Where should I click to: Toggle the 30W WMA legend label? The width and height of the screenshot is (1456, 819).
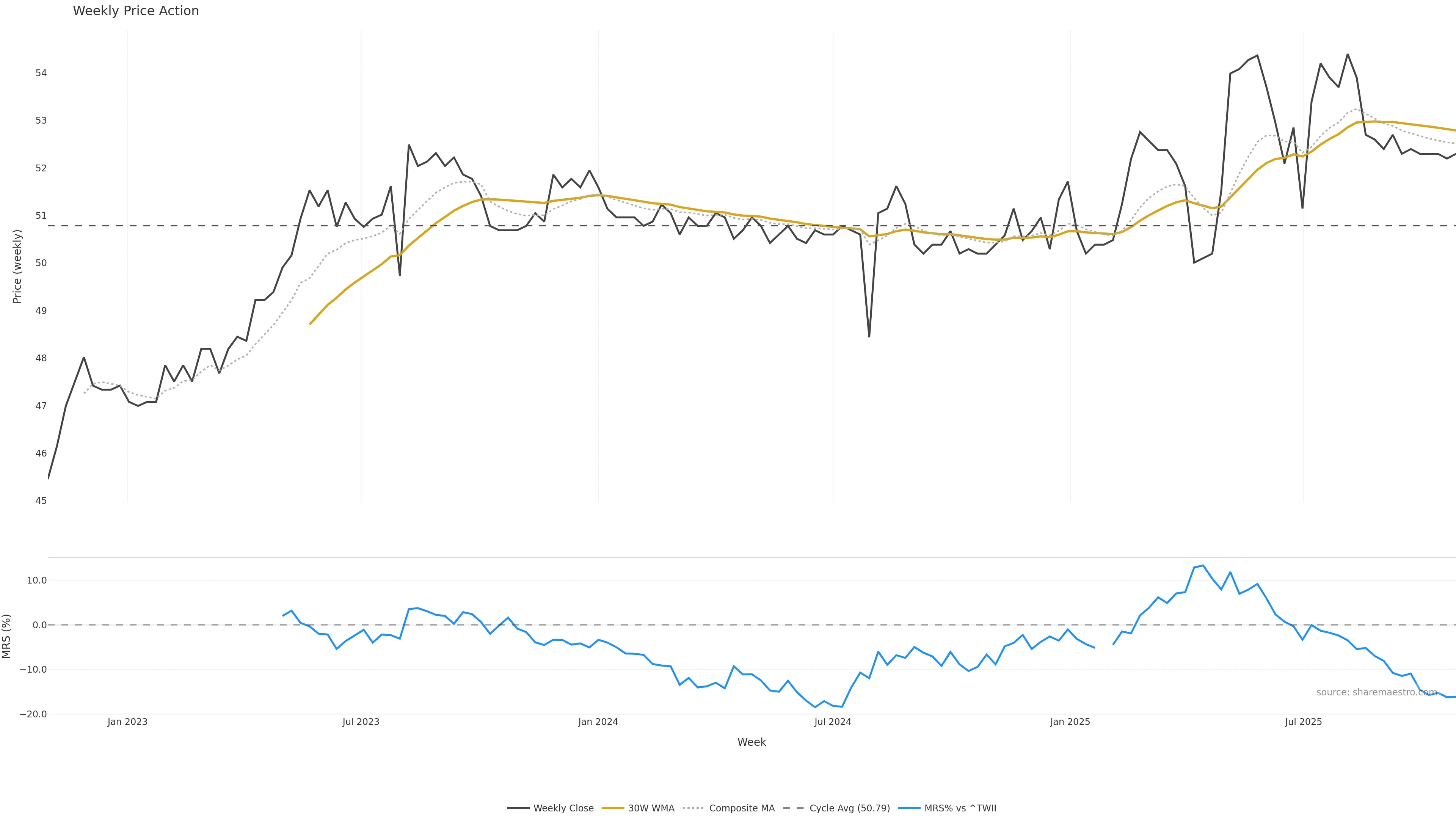coord(651,808)
